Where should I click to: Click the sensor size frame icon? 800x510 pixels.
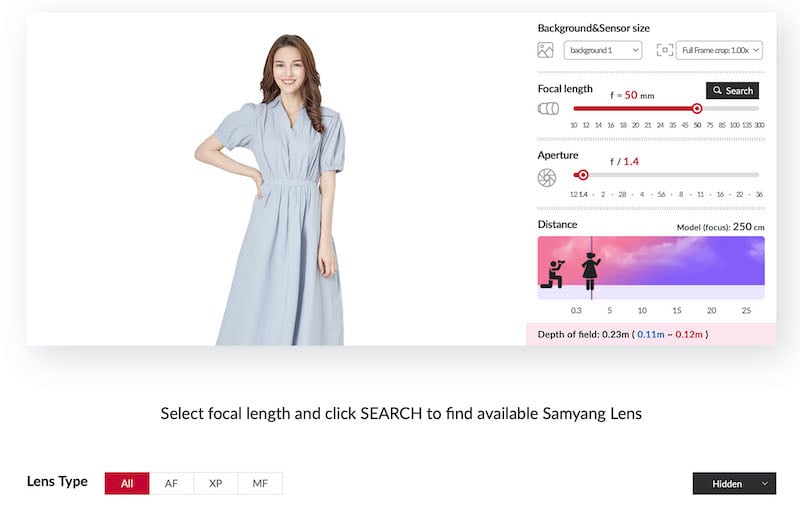tap(664, 50)
